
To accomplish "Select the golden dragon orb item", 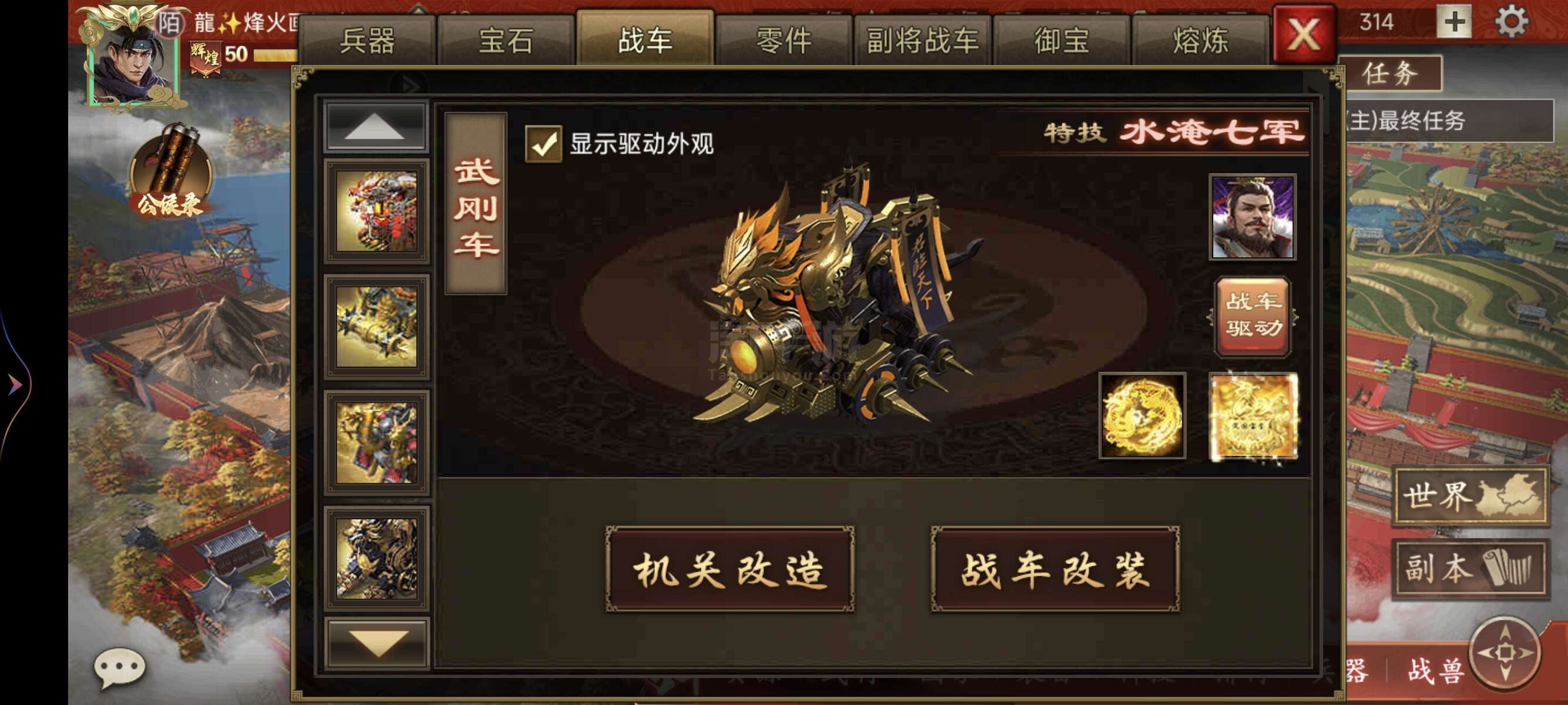I will [1142, 416].
